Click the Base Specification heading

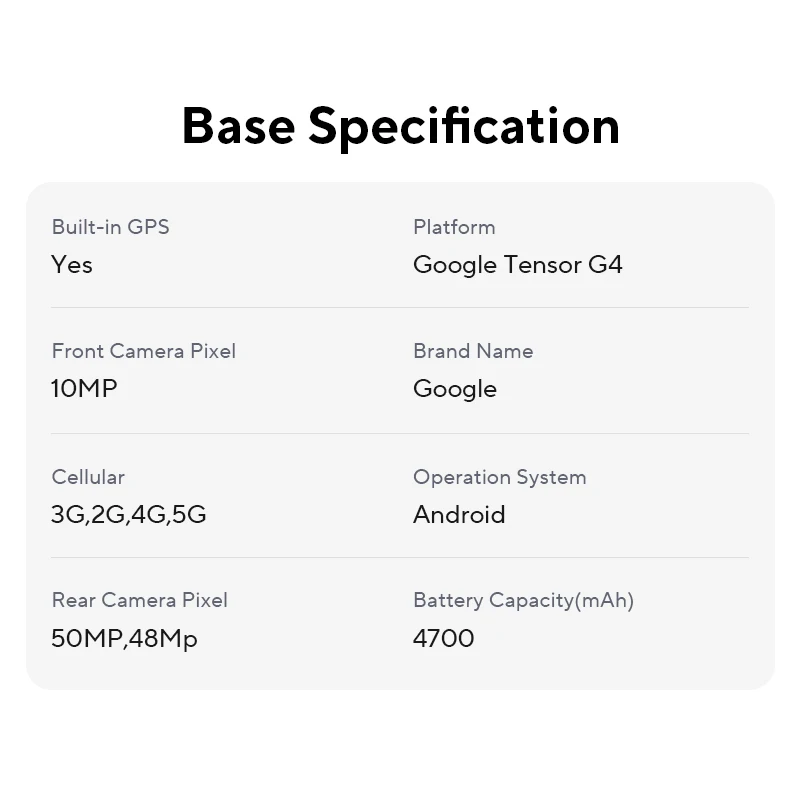[x=400, y=126]
